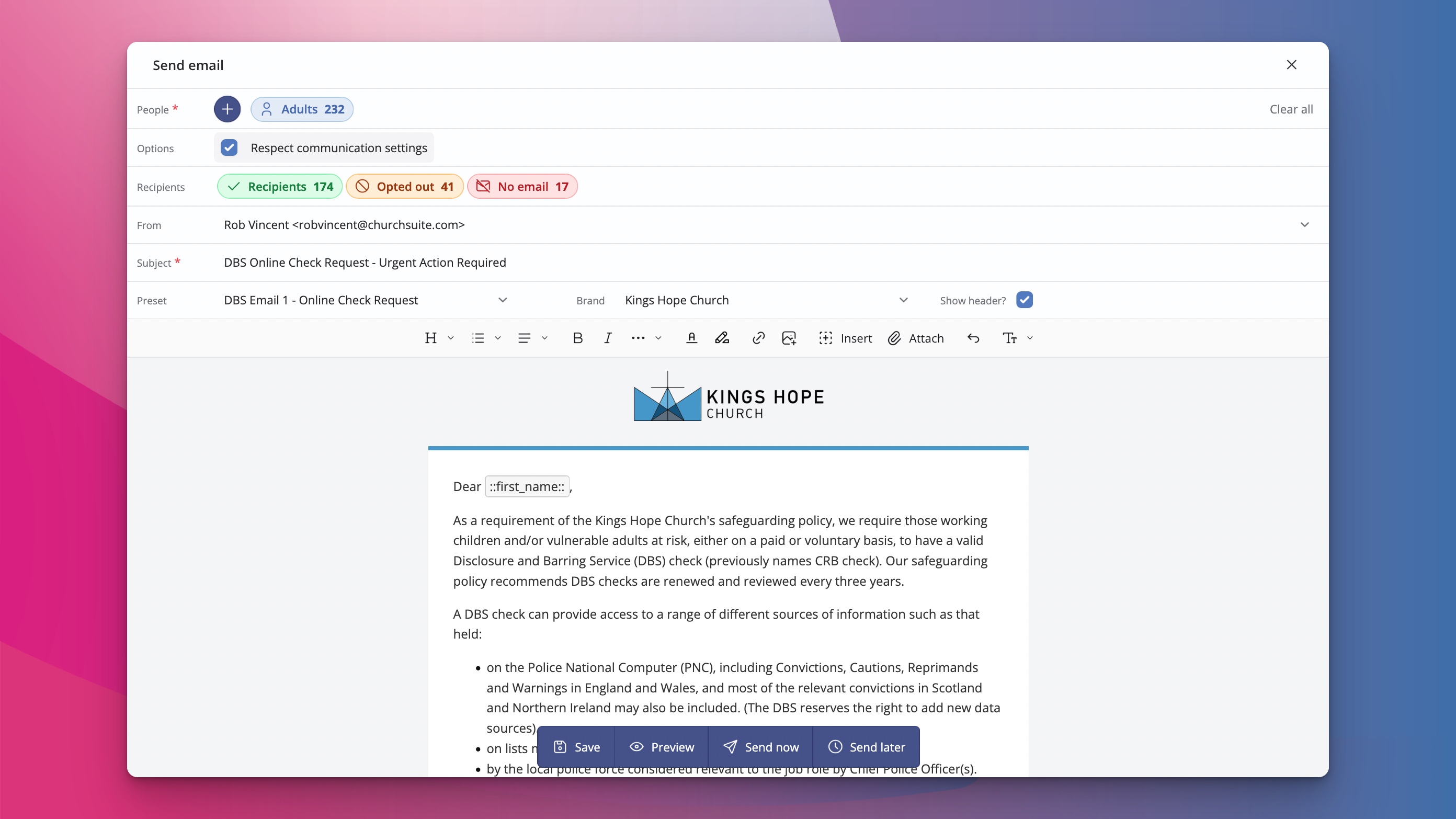This screenshot has height=819, width=1456.
Task: Close the Send email dialog
Action: click(1292, 65)
